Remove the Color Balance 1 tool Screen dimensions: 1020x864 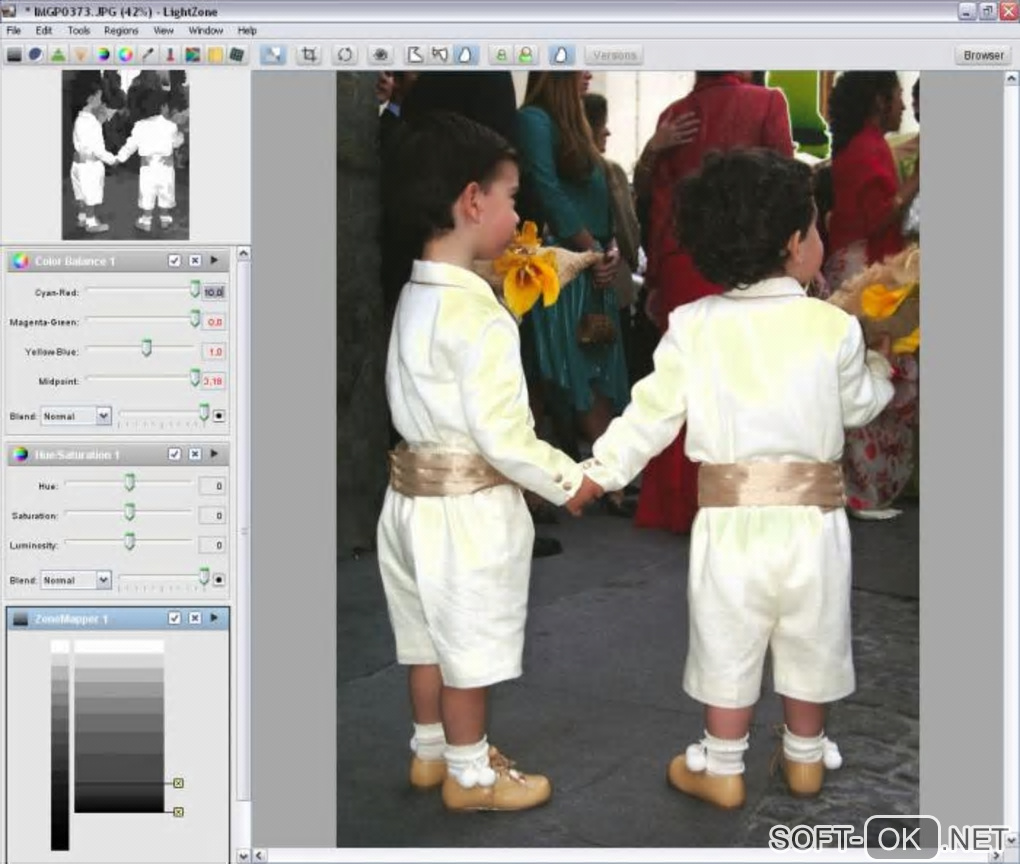click(195, 261)
